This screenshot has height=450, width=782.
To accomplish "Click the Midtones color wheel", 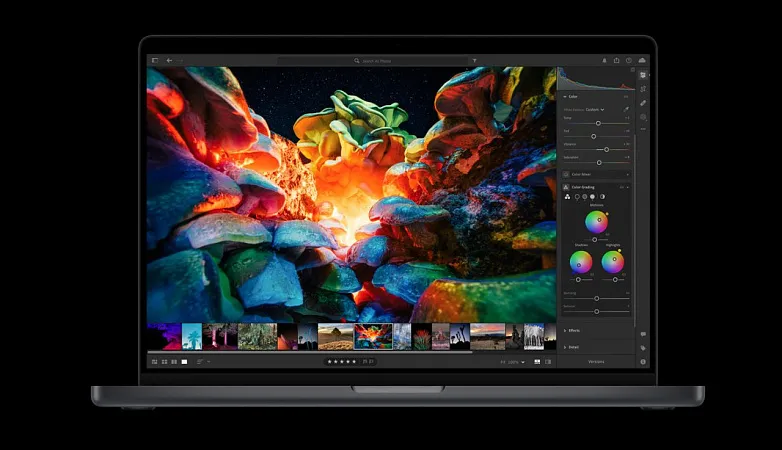I will pos(596,223).
